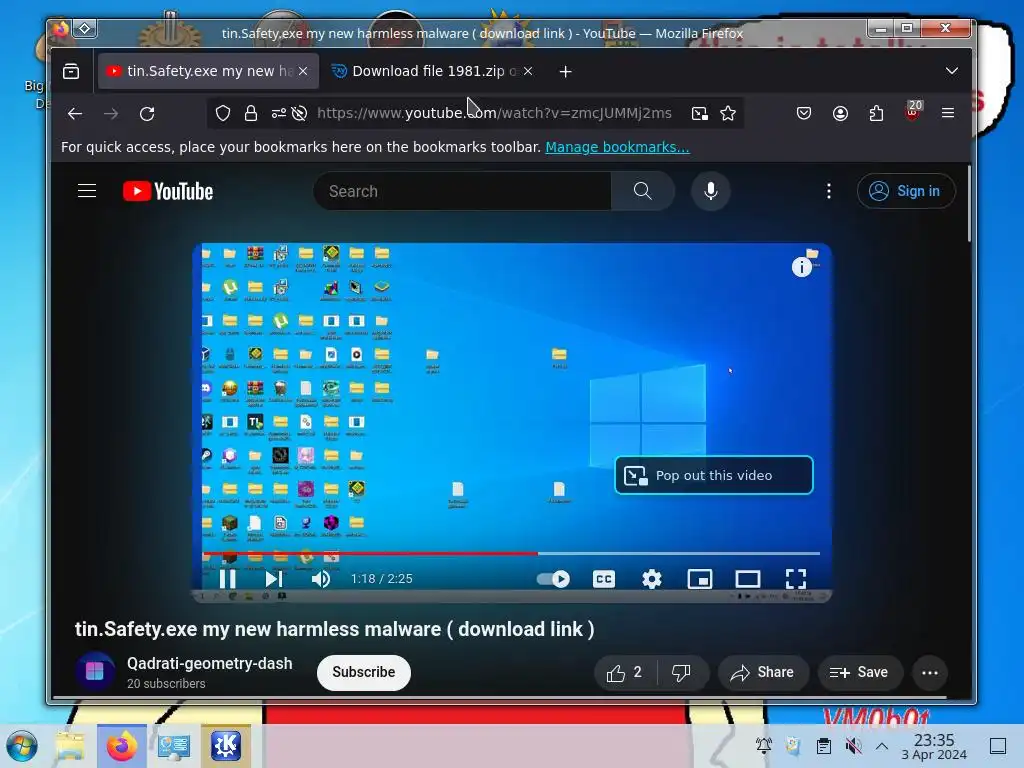The height and width of the screenshot is (768, 1024).
Task: Open tracking protection shield icon
Action: tap(223, 114)
